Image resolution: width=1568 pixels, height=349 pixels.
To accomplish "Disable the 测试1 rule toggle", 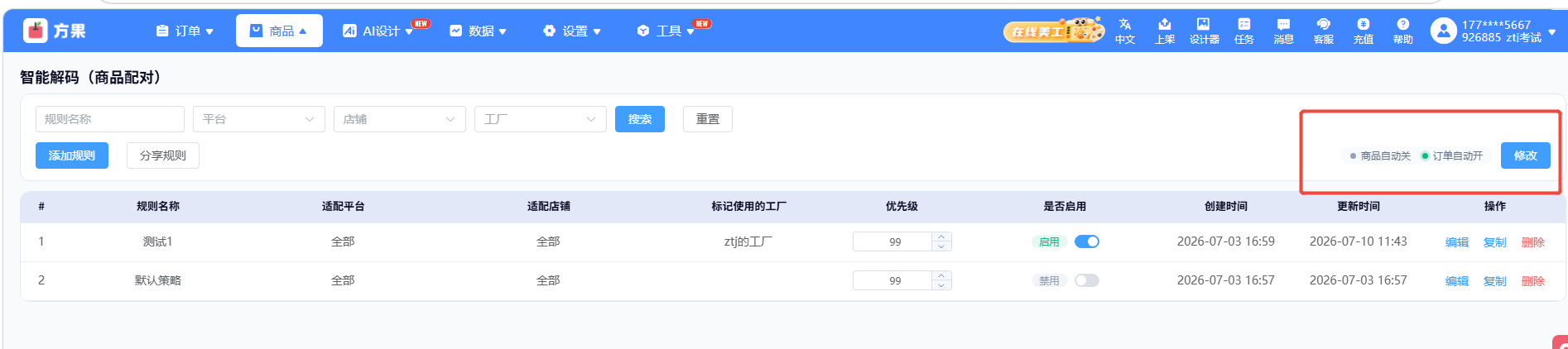I will tap(1087, 241).
